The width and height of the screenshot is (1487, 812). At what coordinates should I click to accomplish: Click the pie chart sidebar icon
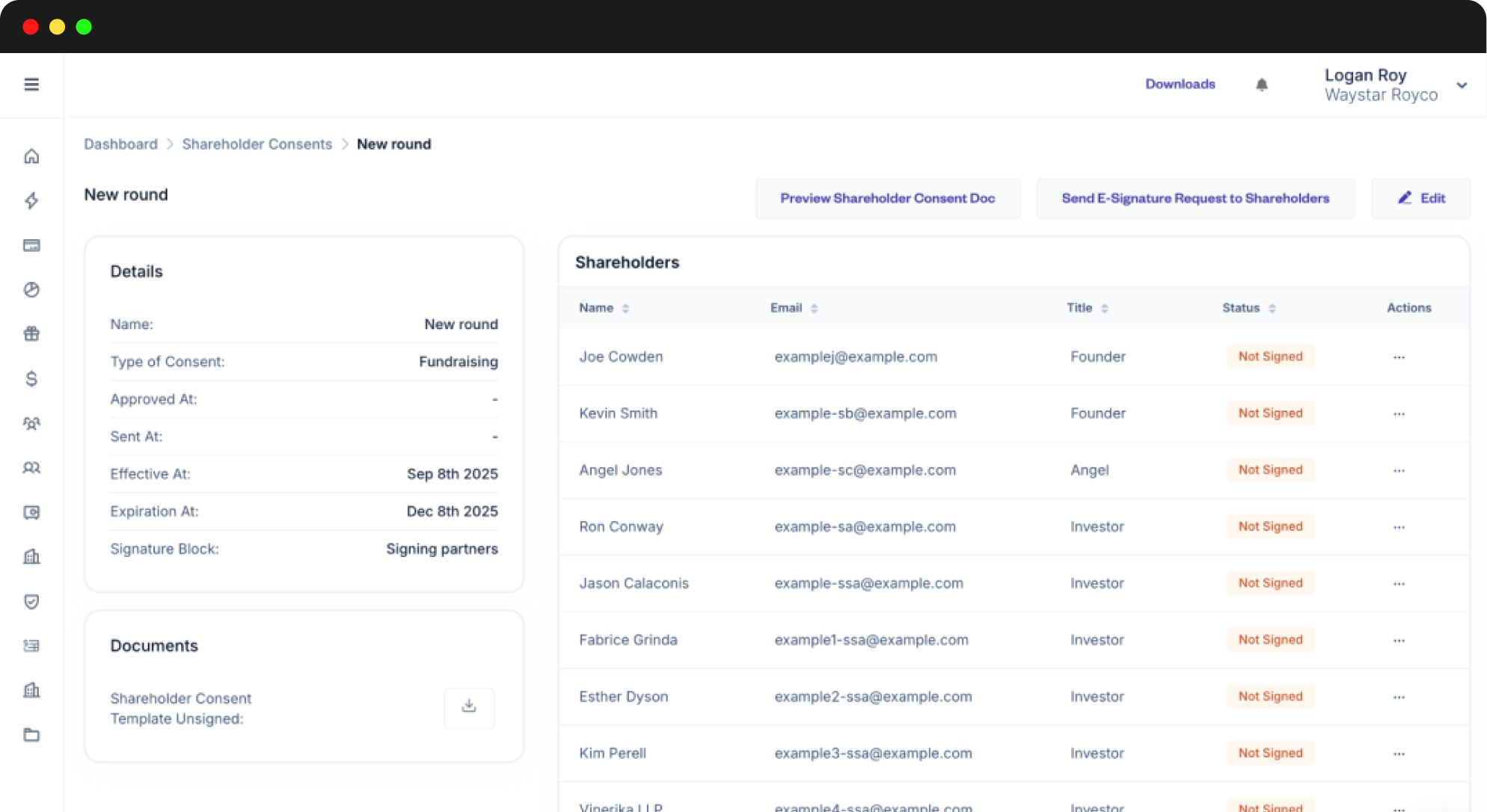[x=31, y=290]
